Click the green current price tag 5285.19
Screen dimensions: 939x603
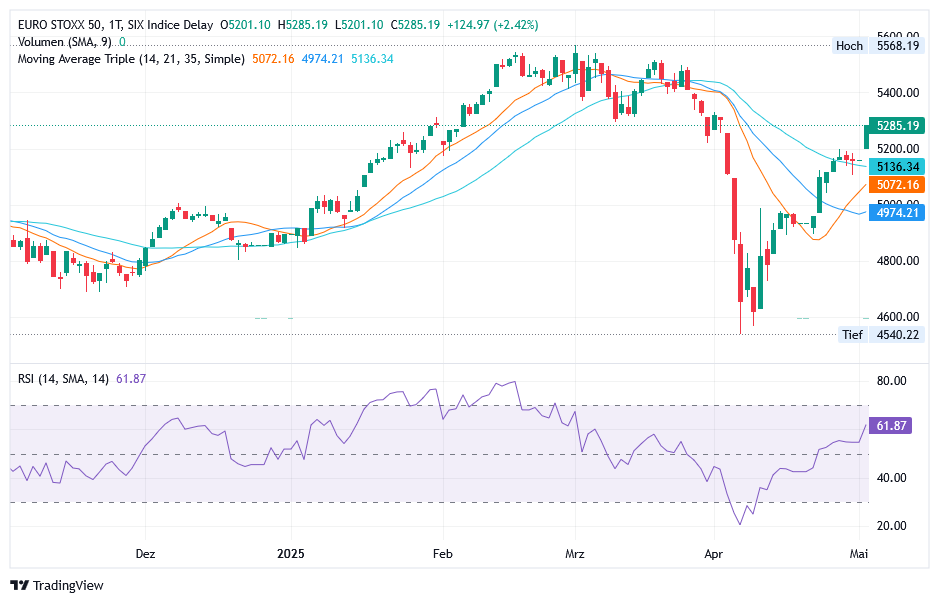pyautogui.click(x=897, y=126)
